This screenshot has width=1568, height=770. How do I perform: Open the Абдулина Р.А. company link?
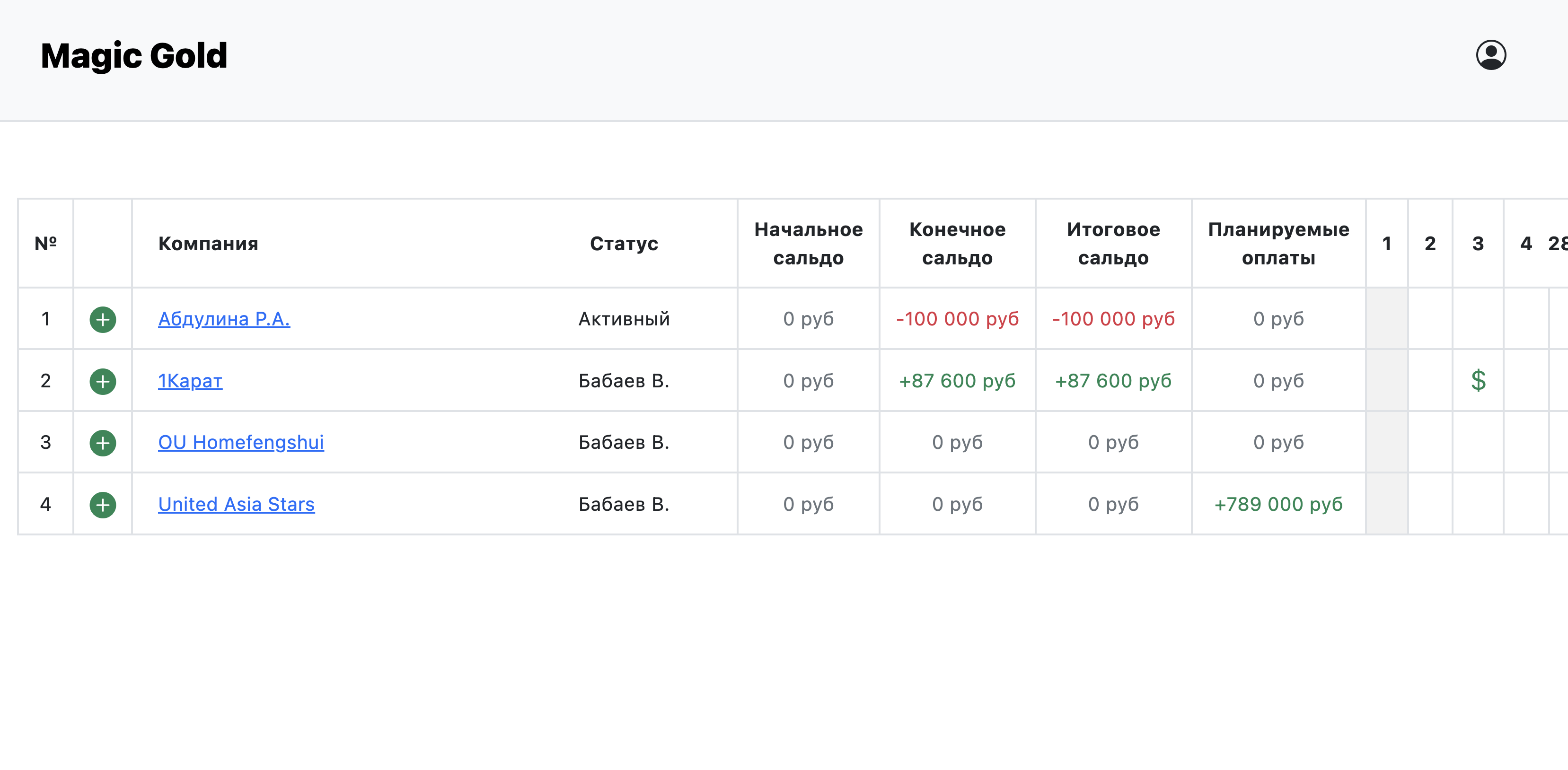pos(223,318)
